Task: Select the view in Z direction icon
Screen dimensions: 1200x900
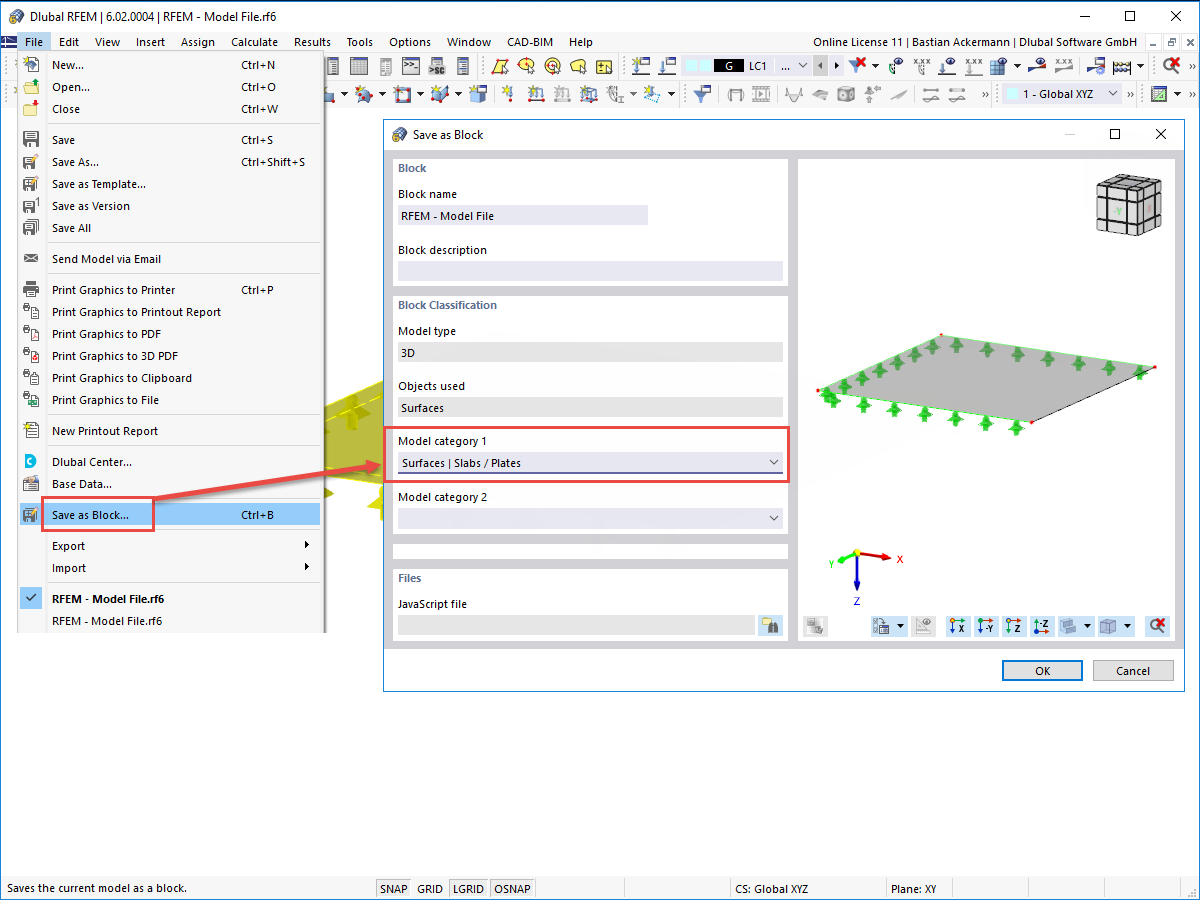Action: pos(1012,625)
